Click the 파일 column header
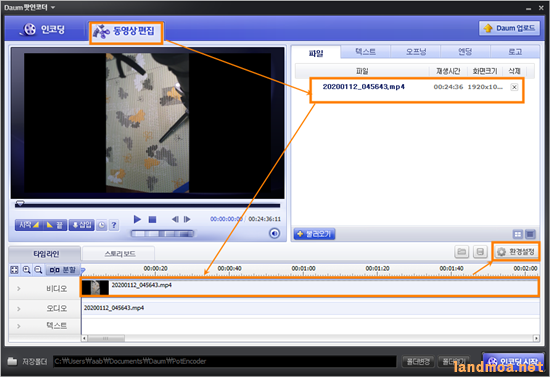The image size is (550, 377). pyautogui.click(x=362, y=71)
